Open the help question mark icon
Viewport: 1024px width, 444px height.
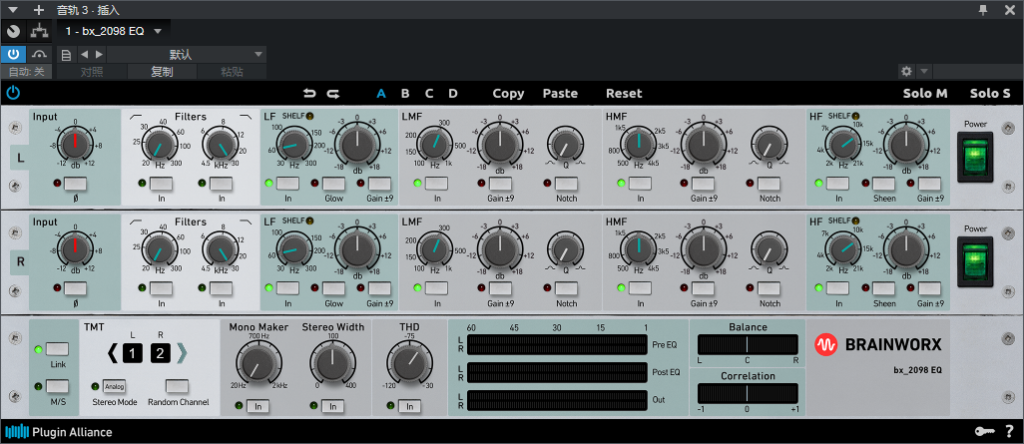coord(1010,432)
